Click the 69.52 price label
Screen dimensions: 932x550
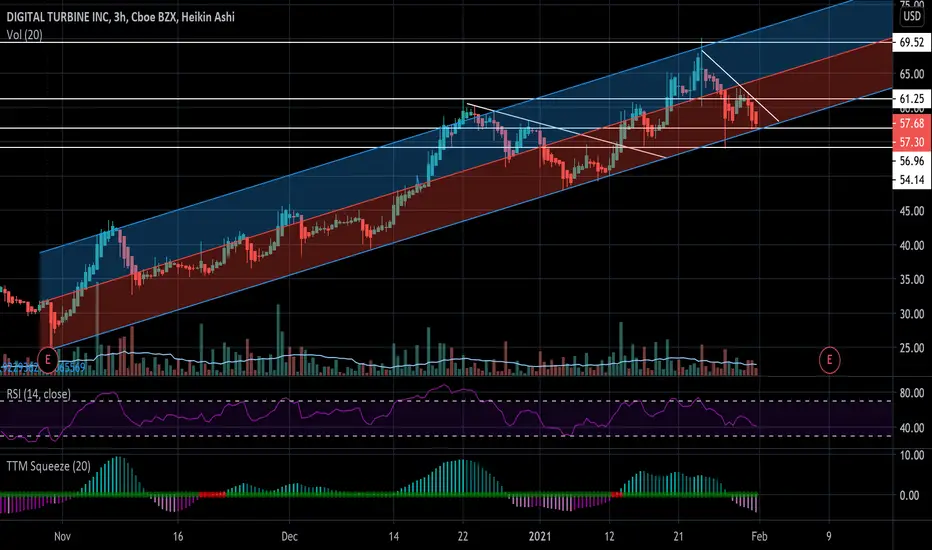(912, 42)
